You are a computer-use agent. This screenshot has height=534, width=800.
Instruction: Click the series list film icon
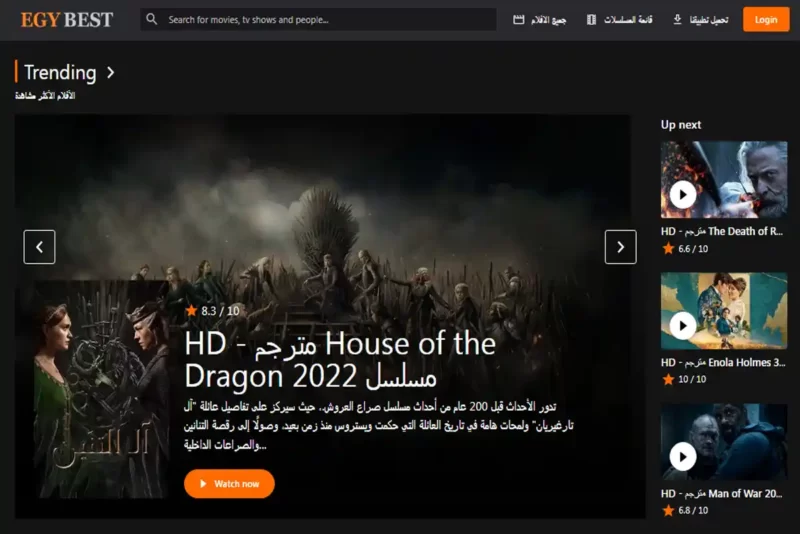point(591,19)
